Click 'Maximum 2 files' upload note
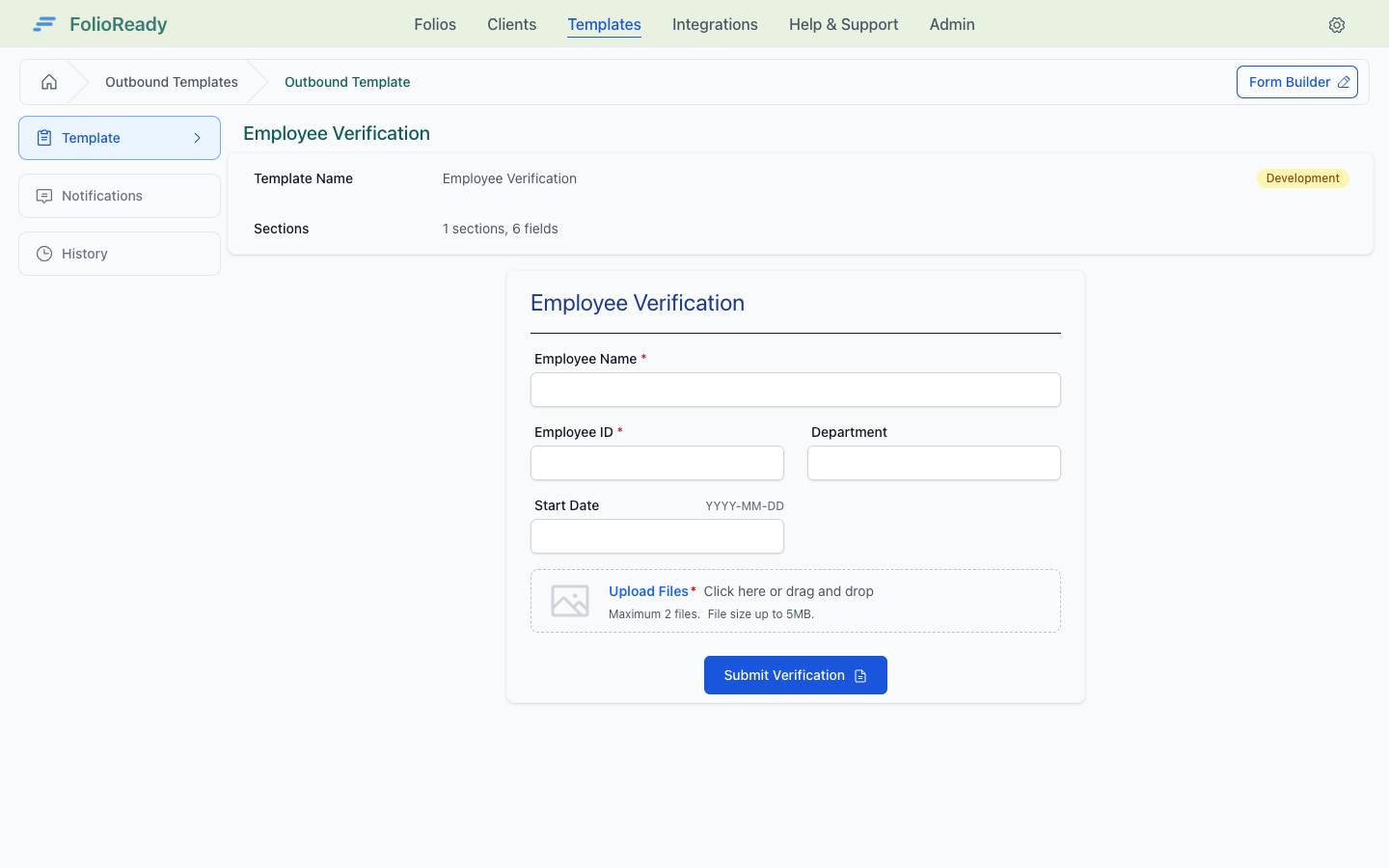Viewport: 1389px width, 868px height. click(654, 614)
